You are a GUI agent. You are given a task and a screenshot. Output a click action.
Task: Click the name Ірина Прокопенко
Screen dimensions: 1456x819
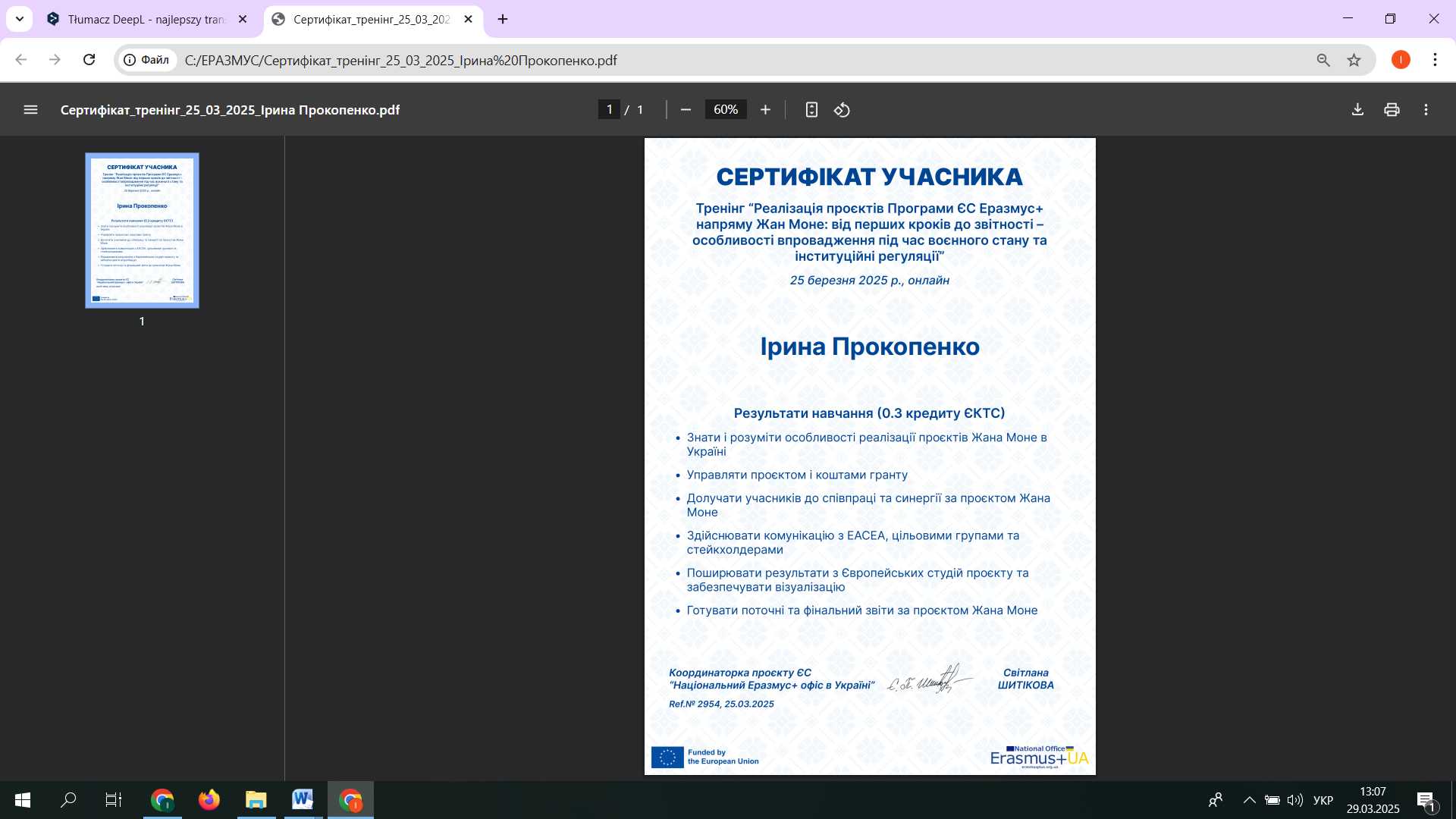coord(870,347)
